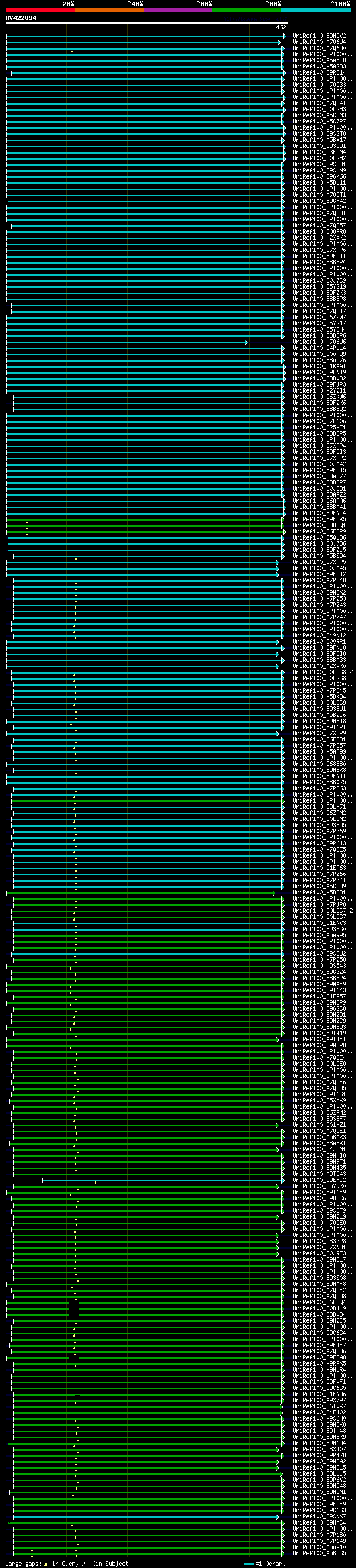This screenshot has width=356, height=1568.
Task: Select hit UniRef100_C9EFJ2
Action: click(x=319, y=1180)
